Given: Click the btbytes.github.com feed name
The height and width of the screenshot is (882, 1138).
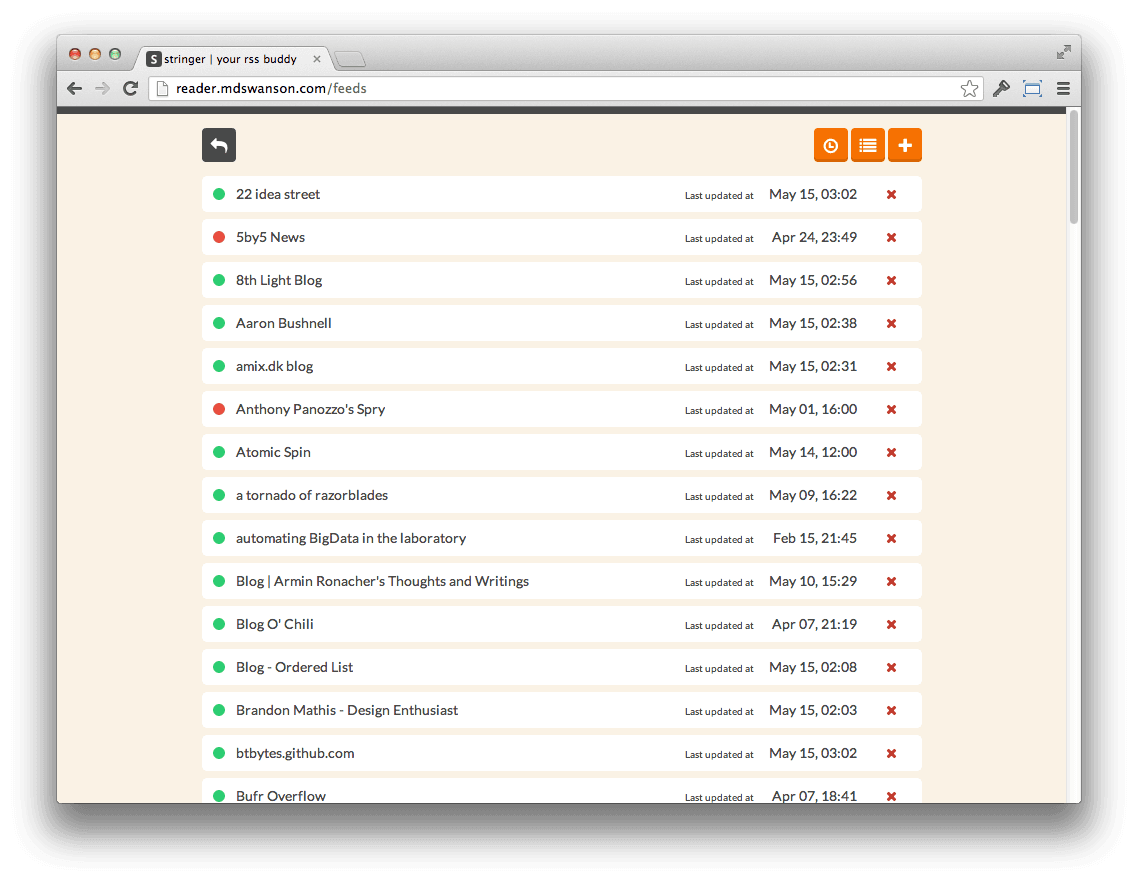Looking at the screenshot, I should (295, 754).
